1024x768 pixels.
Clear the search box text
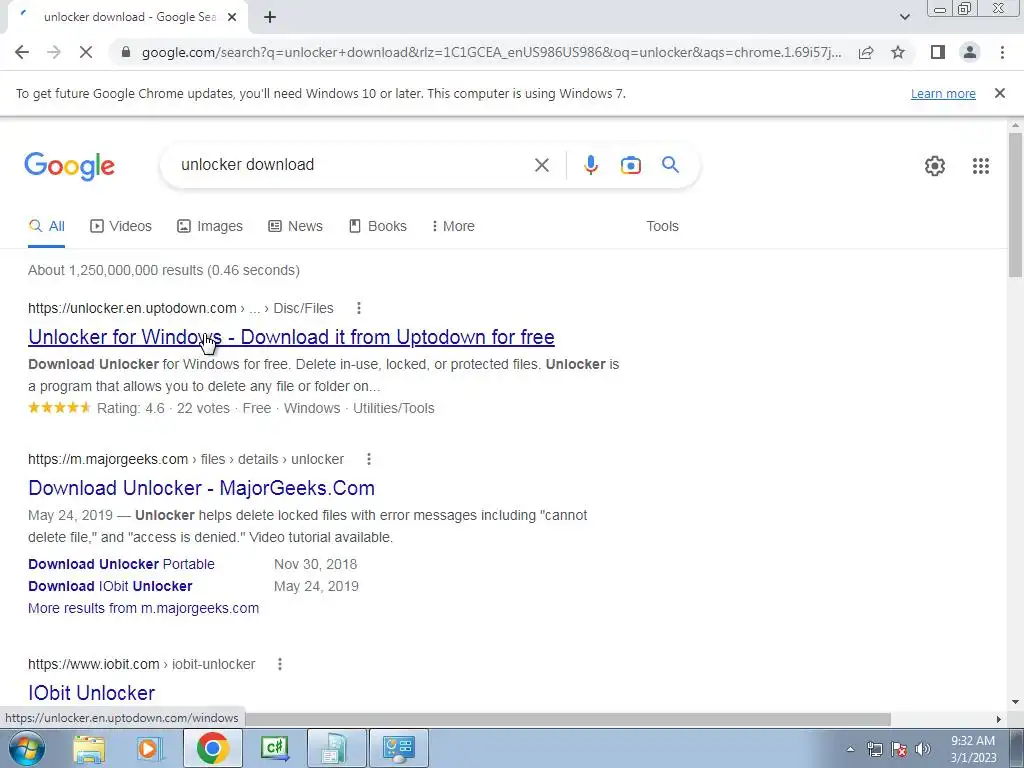click(x=541, y=165)
